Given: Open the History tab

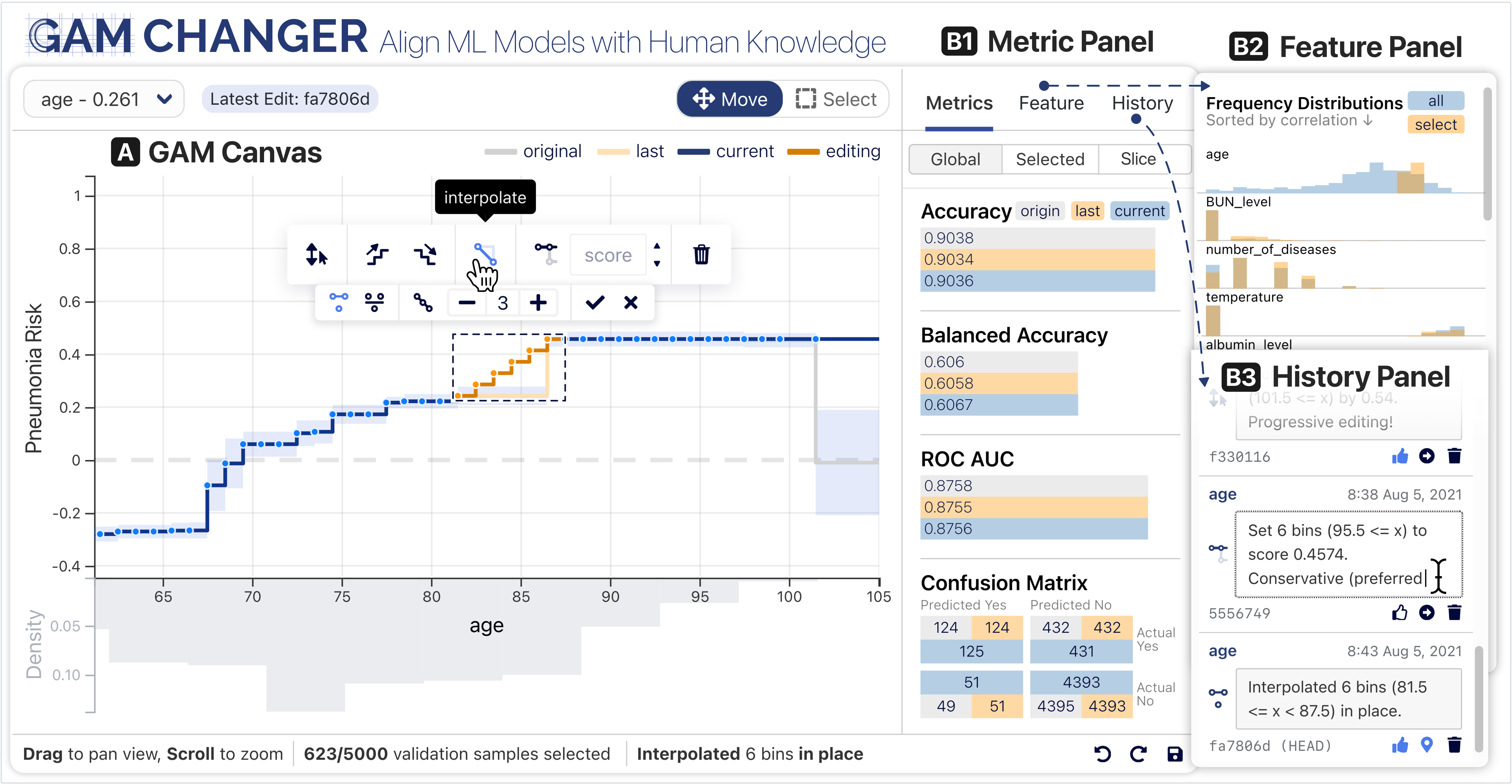Looking at the screenshot, I should coord(1142,103).
